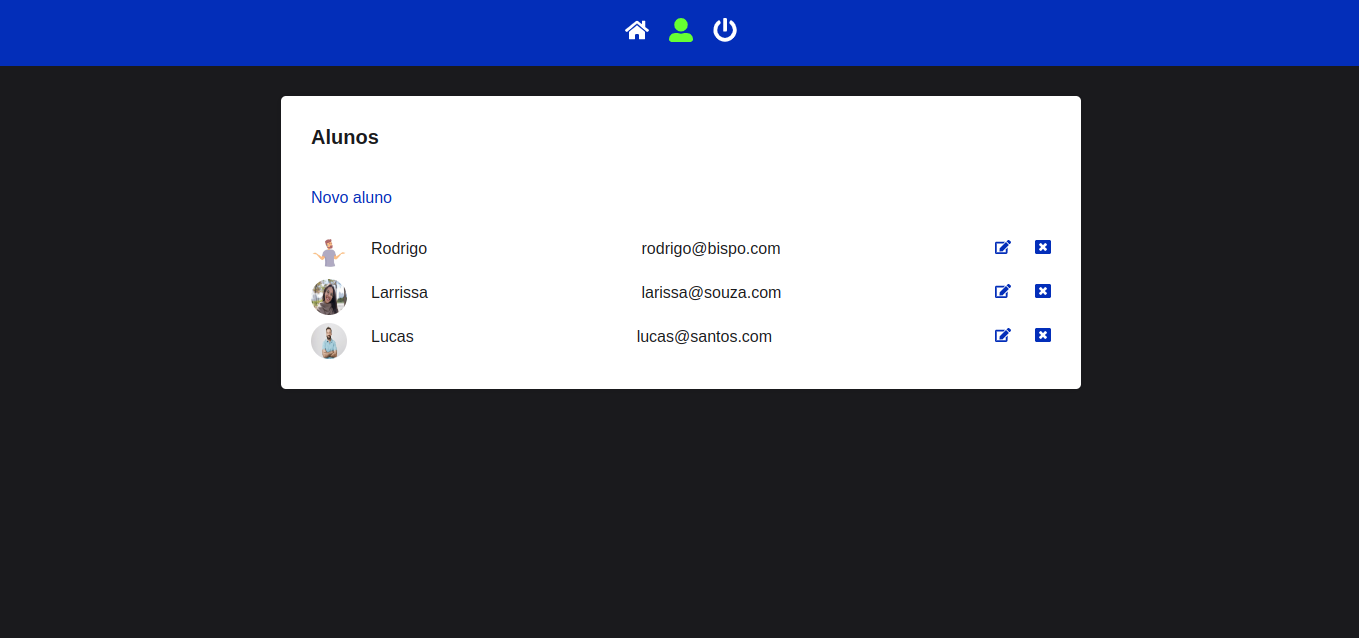
Task: Click the email rodrigo@bispo.com
Action: pyautogui.click(x=711, y=249)
